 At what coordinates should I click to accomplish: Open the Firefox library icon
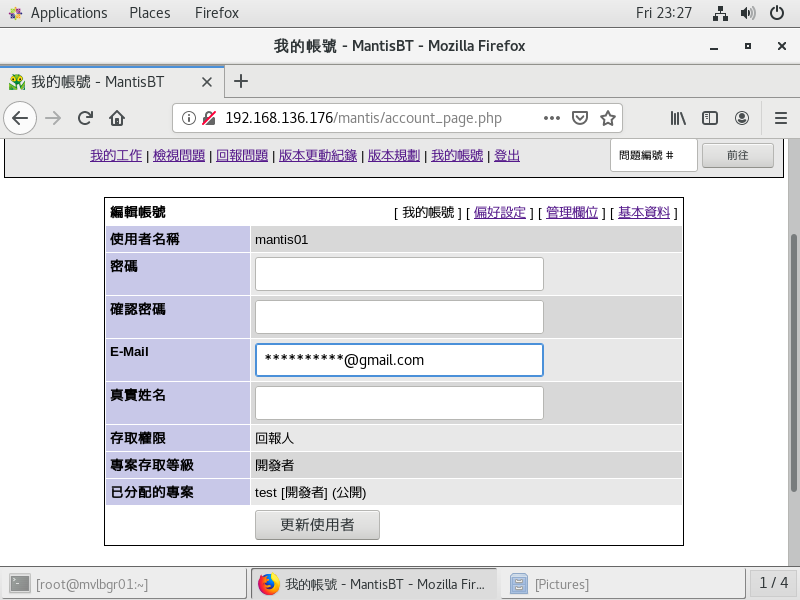coord(678,118)
